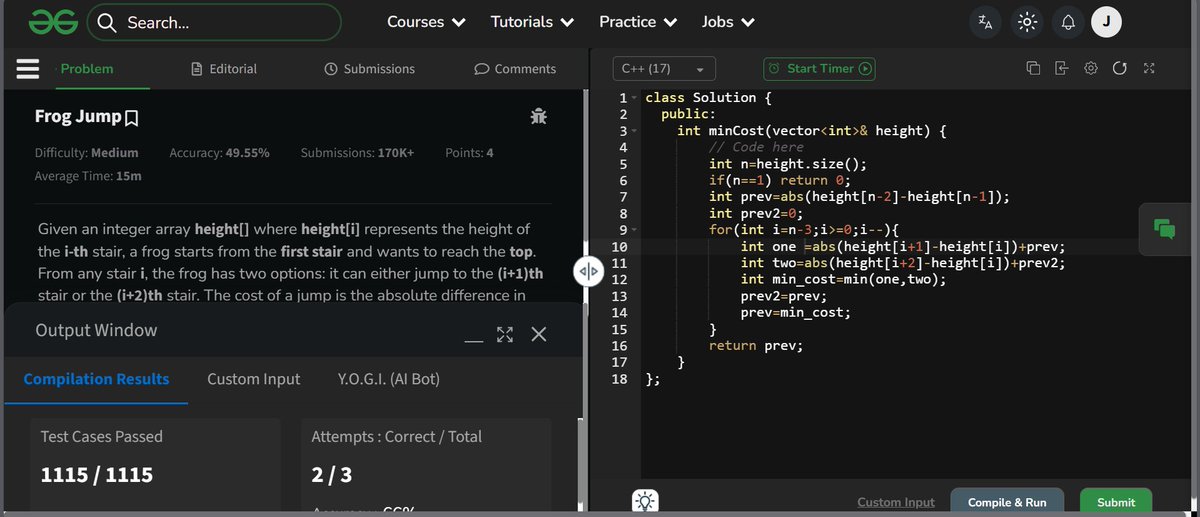The height and width of the screenshot is (517, 1200).
Task: Open the notifications bell
Action: click(1067, 22)
